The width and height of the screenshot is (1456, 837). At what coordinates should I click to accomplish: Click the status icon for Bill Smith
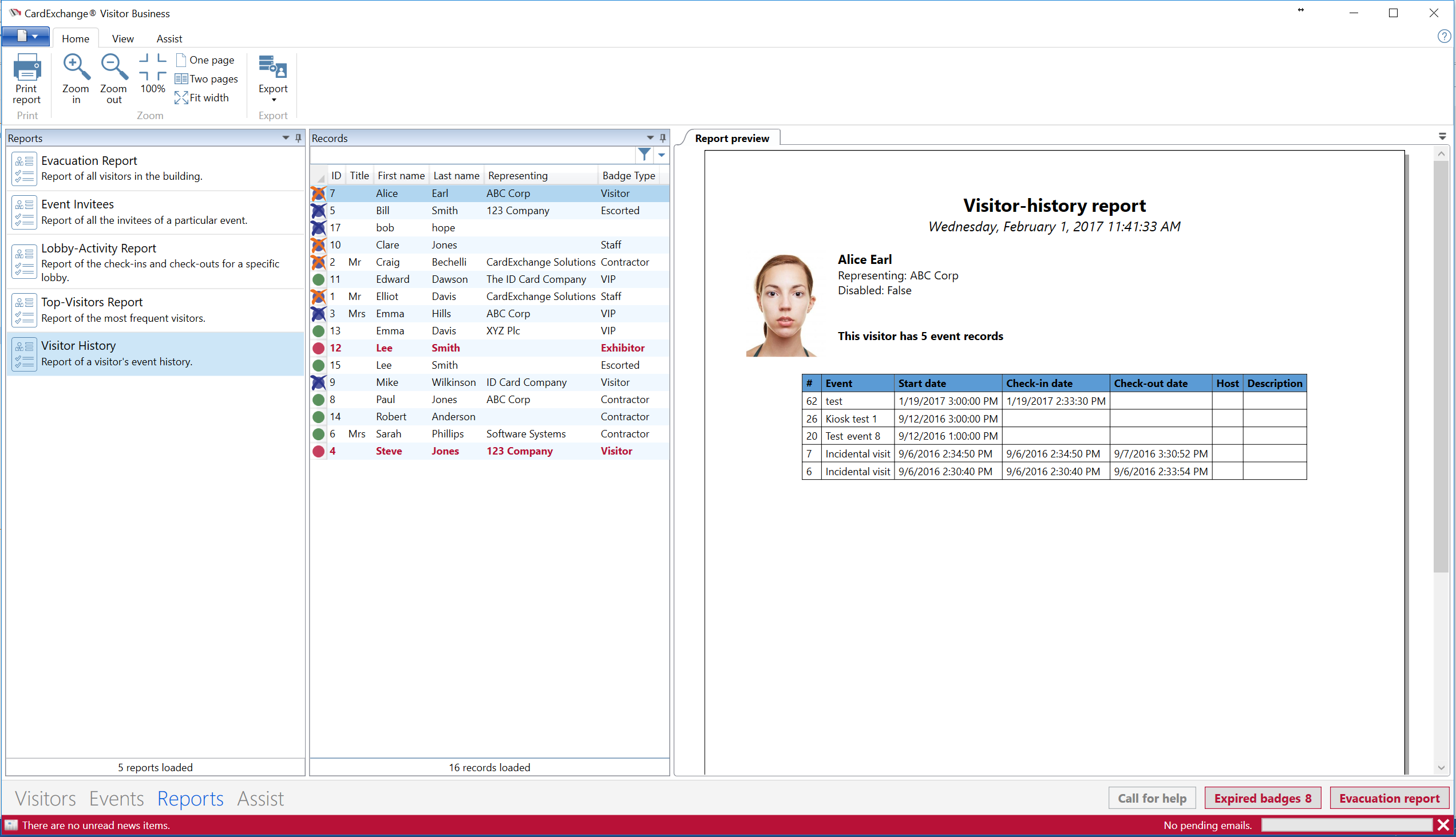pos(318,211)
